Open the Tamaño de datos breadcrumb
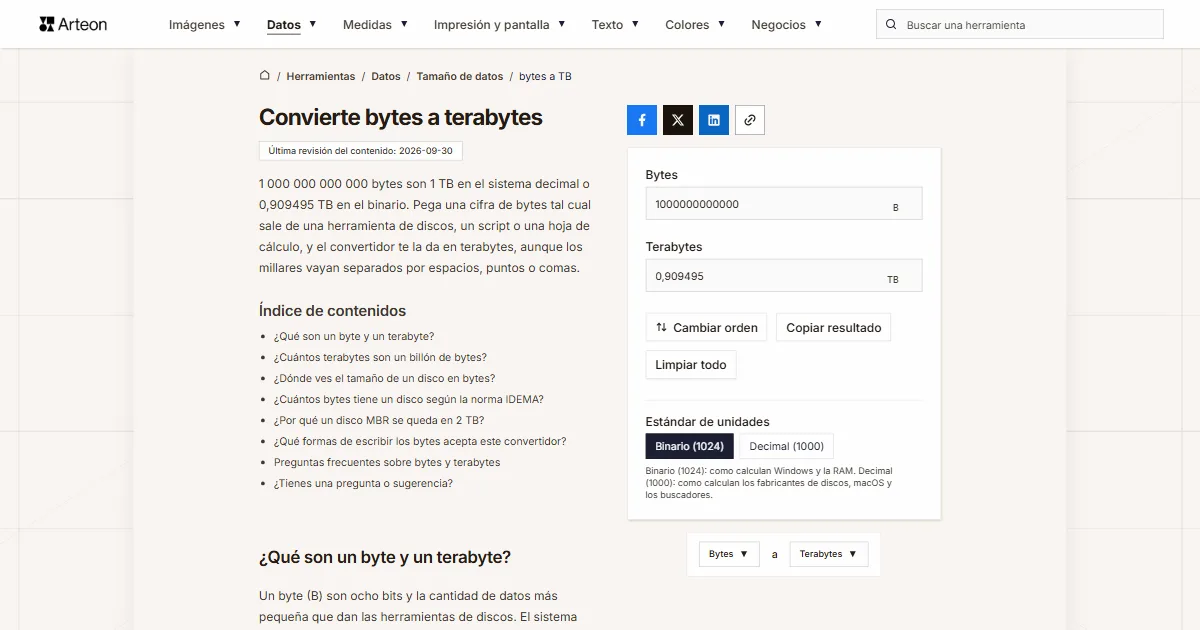Image resolution: width=1200 pixels, height=630 pixels. point(460,76)
